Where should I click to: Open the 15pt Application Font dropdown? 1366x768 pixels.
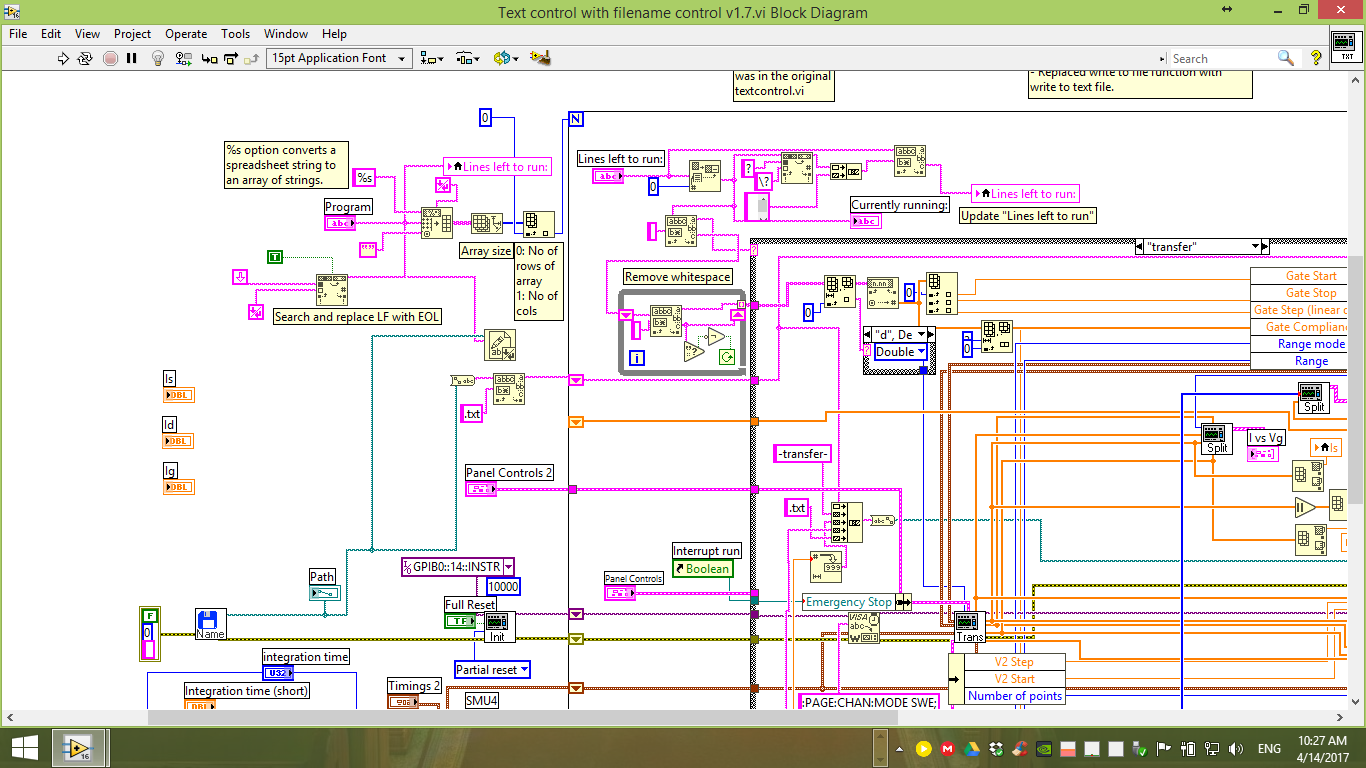click(x=339, y=58)
